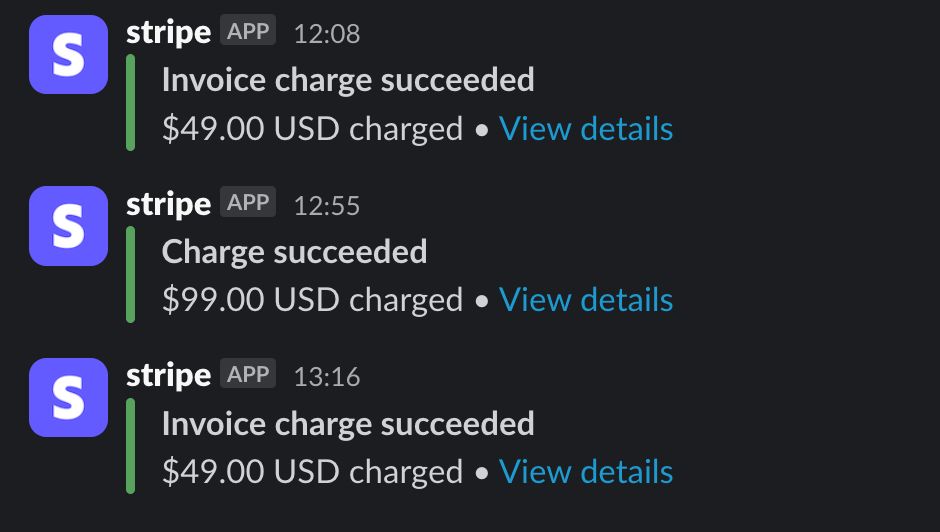Click the 13:16 message timestamp
940x532 pixels.
click(327, 377)
